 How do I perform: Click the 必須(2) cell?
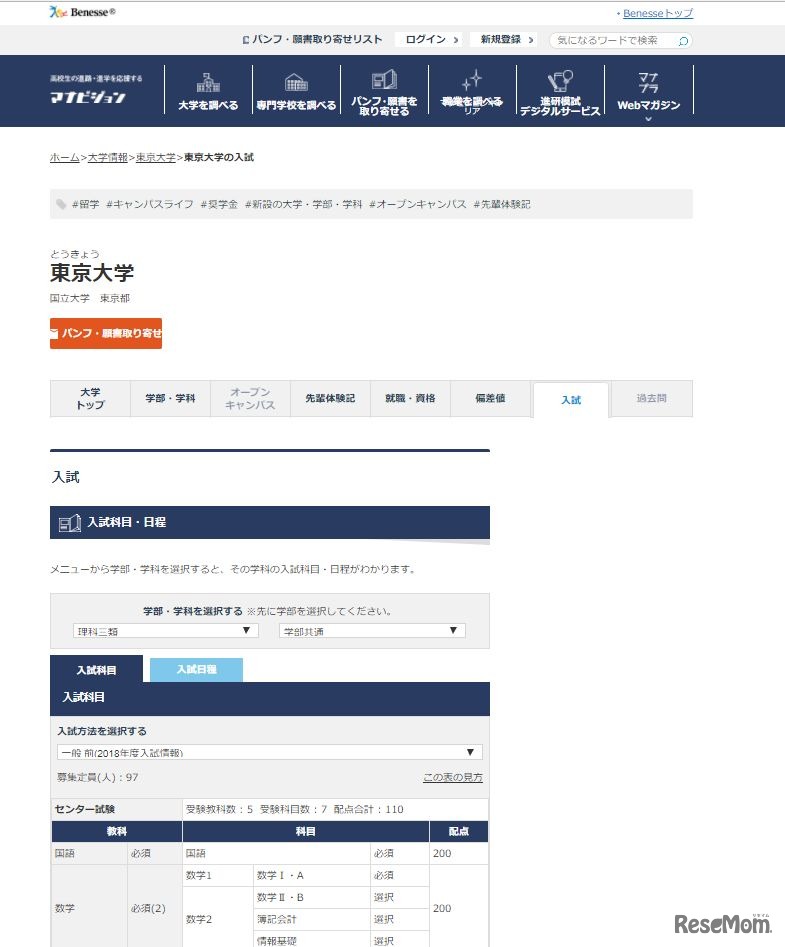(x=155, y=908)
